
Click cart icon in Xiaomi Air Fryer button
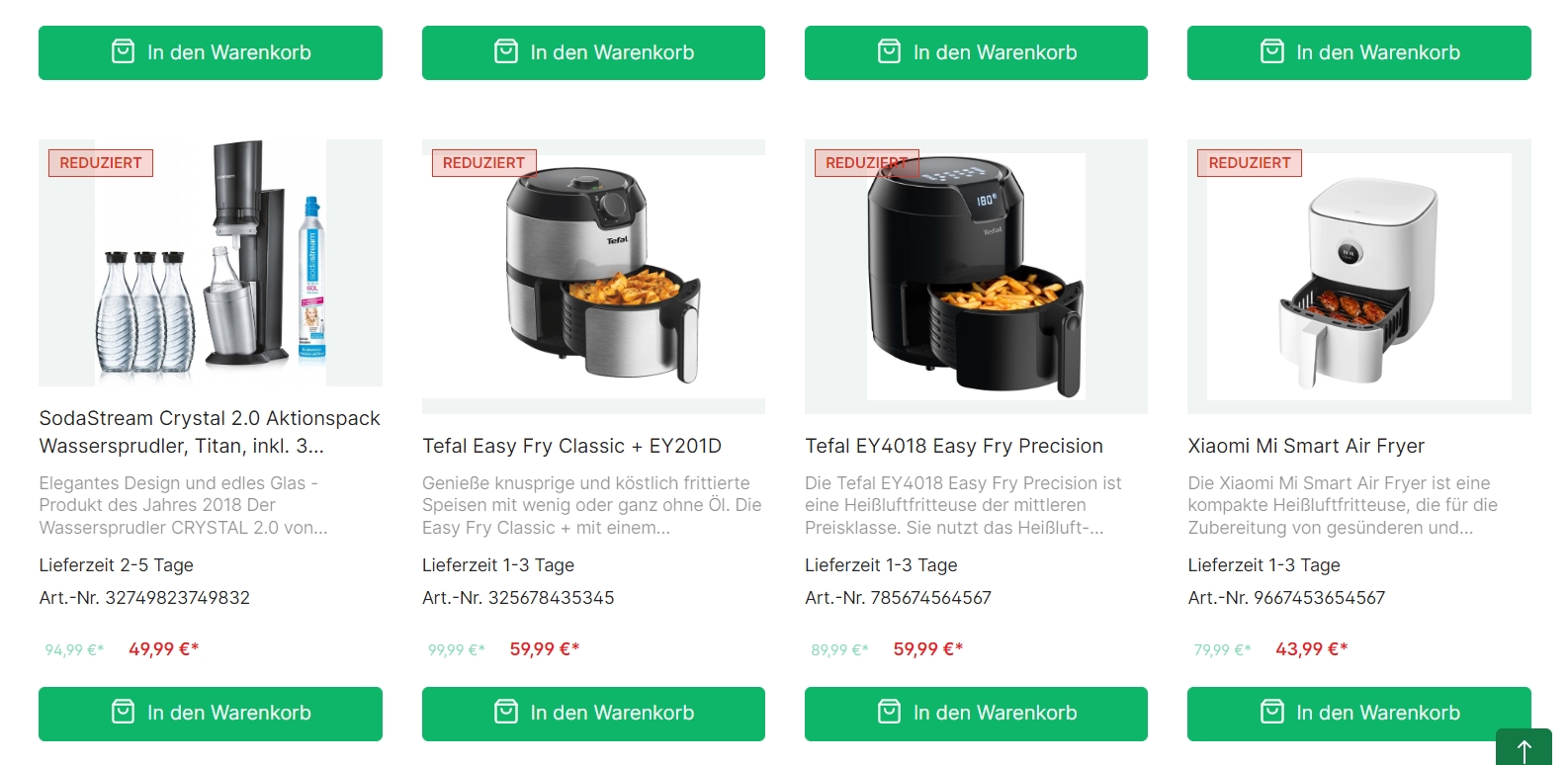coord(1271,712)
